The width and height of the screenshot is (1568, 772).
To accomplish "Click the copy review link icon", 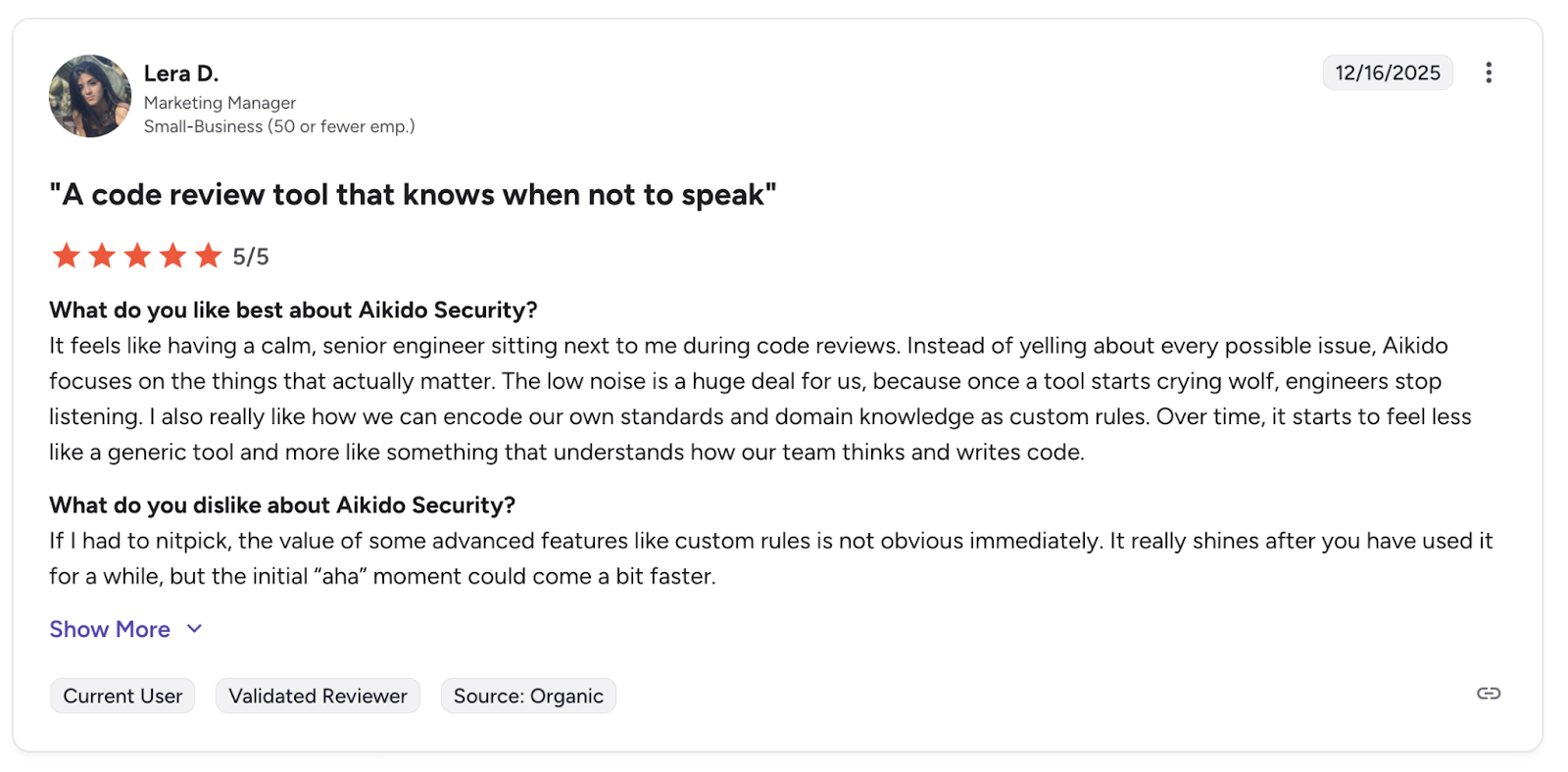I will coord(1488,694).
